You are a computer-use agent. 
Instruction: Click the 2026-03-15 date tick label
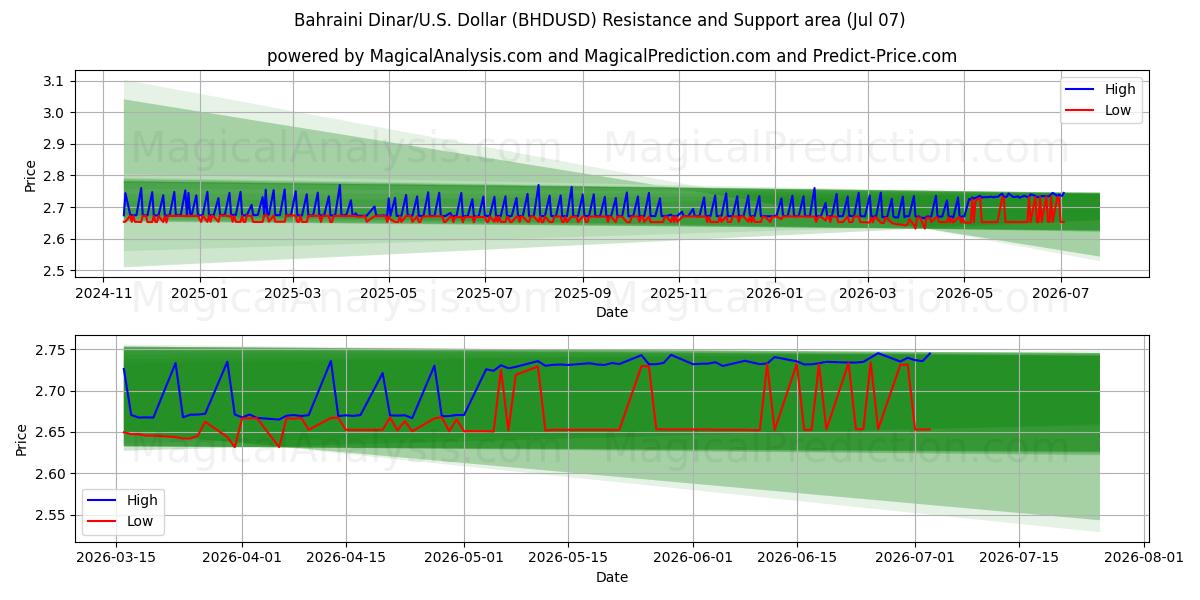click(116, 559)
